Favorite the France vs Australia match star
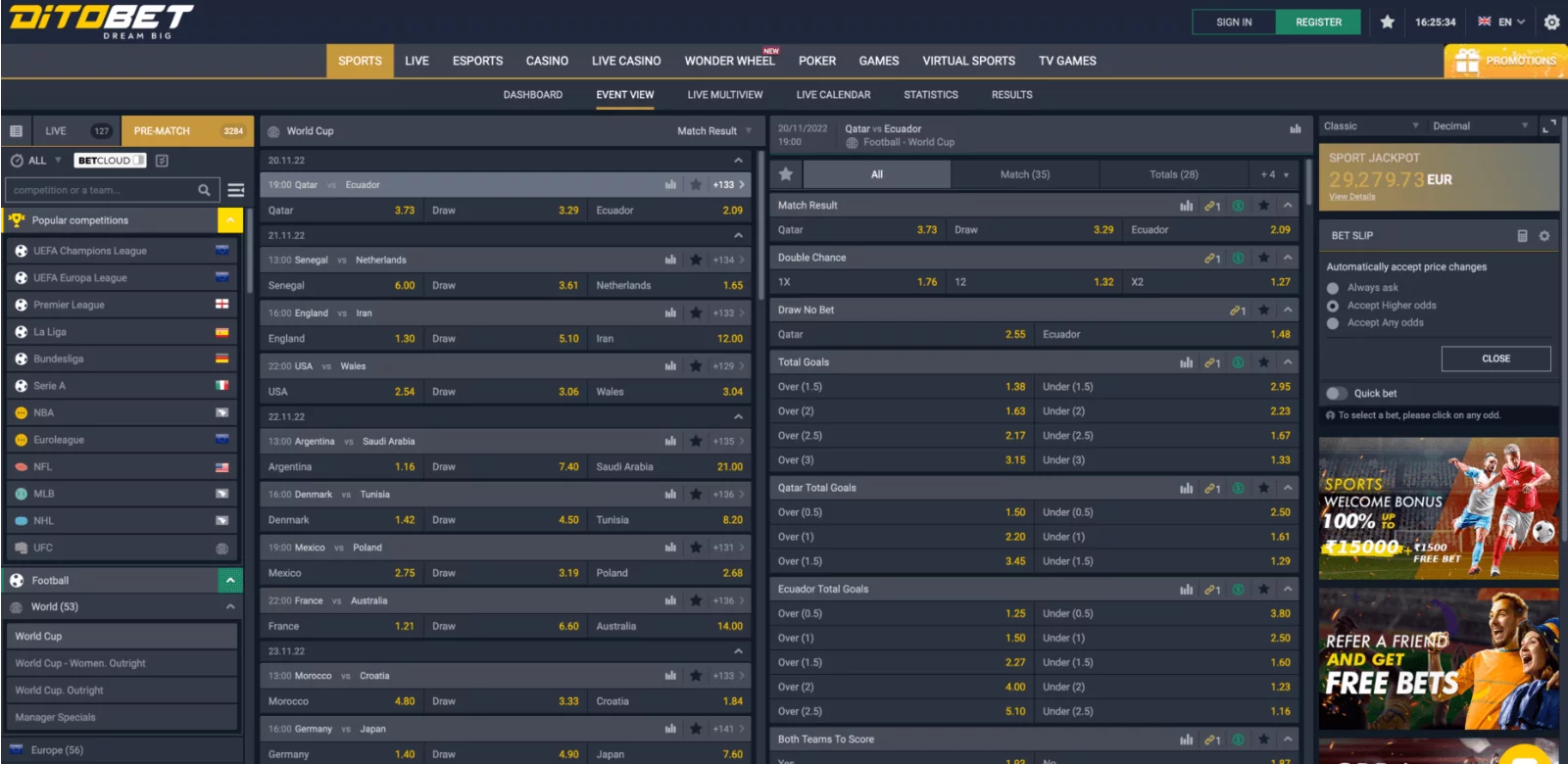The image size is (1568, 764). (696, 600)
